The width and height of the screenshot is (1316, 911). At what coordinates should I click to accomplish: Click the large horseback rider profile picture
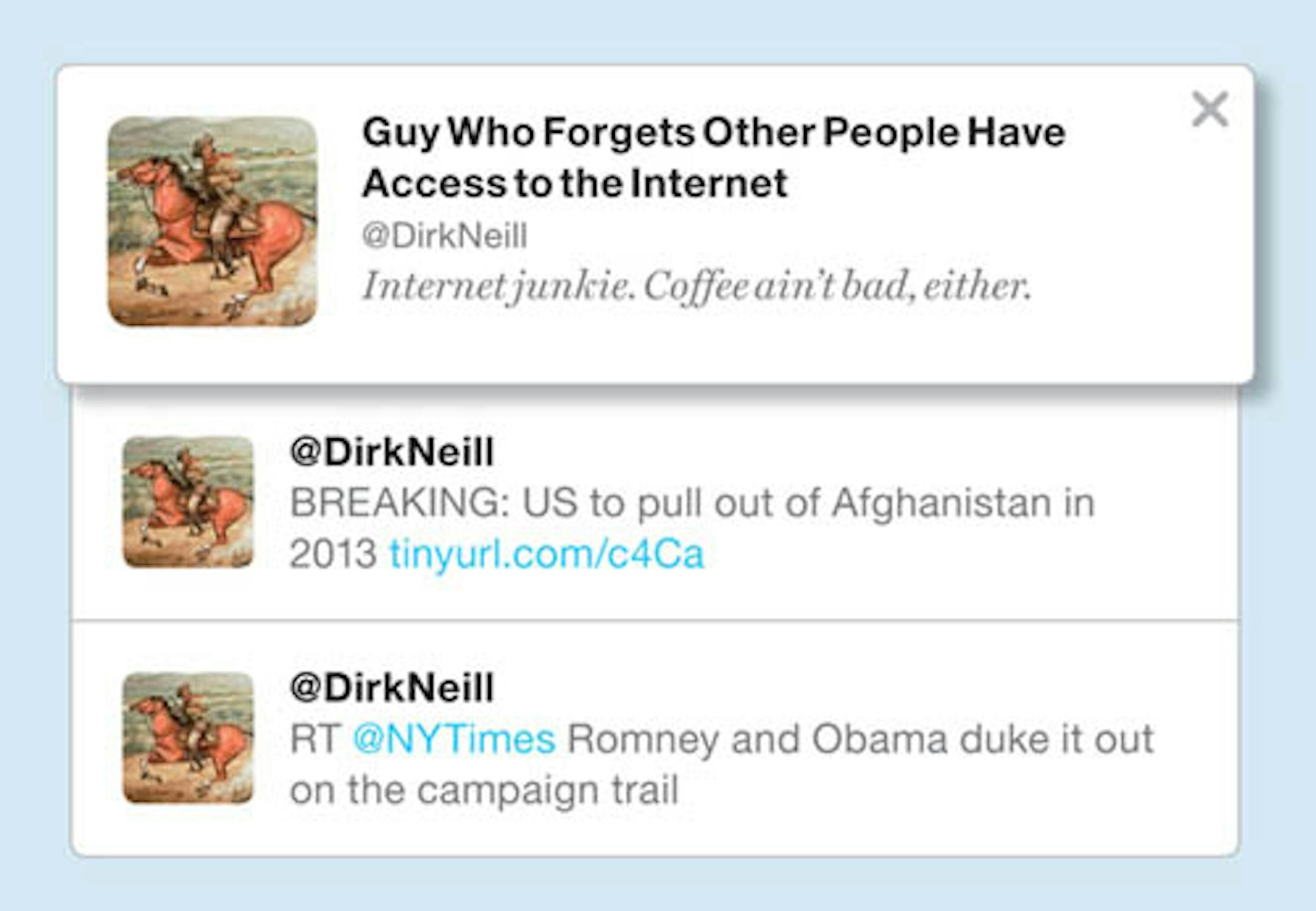213,221
